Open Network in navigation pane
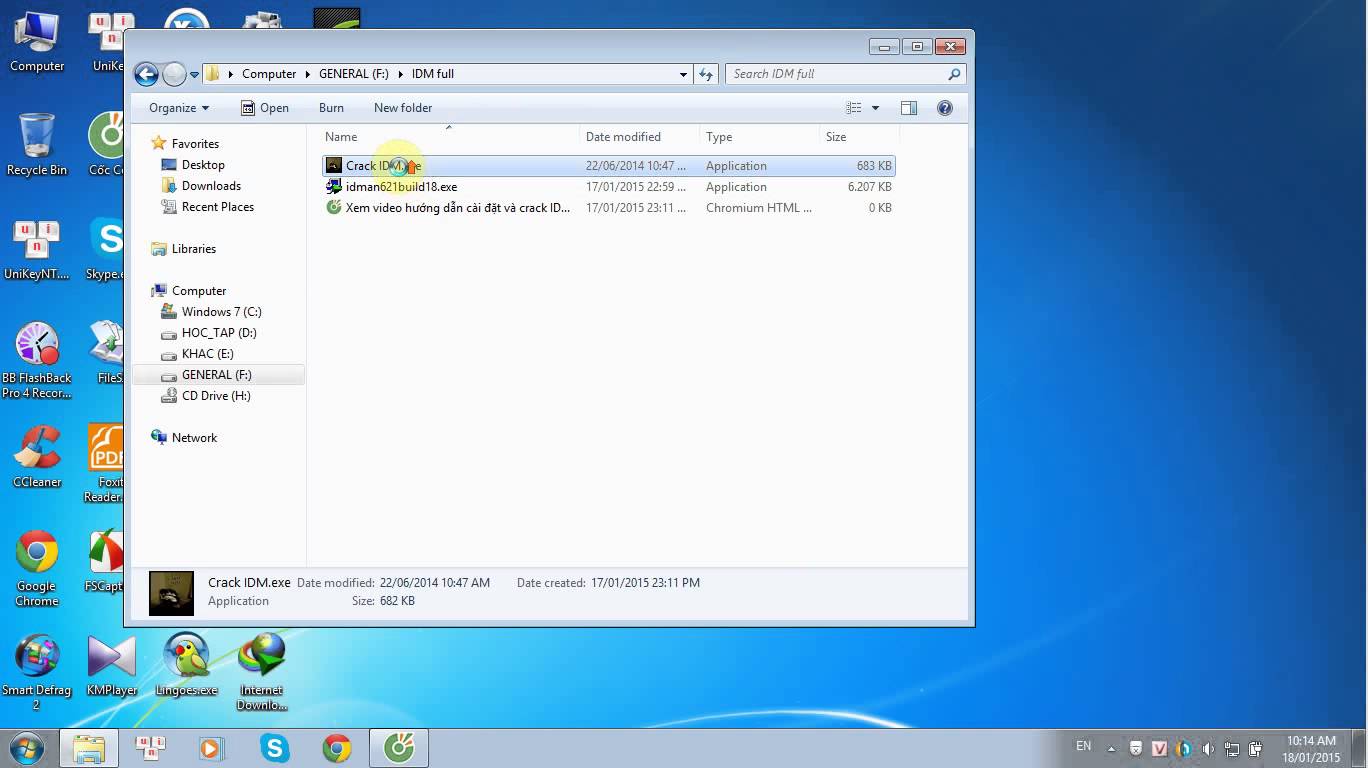 [x=194, y=438]
